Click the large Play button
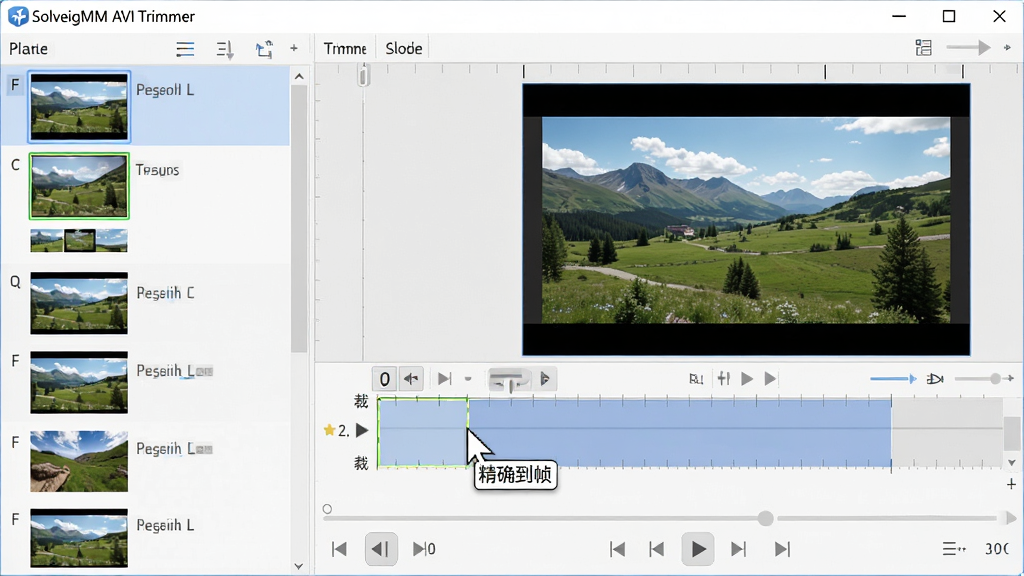1024x576 pixels. [697, 549]
